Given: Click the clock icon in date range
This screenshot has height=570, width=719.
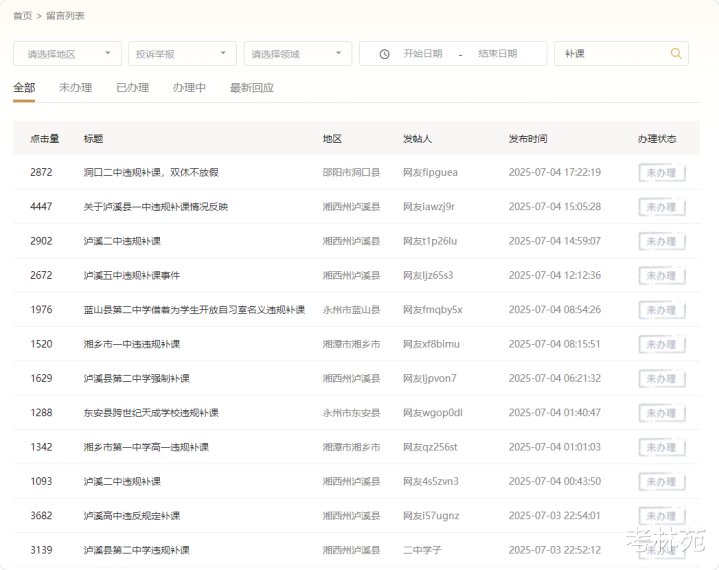Looking at the screenshot, I should 384,54.
